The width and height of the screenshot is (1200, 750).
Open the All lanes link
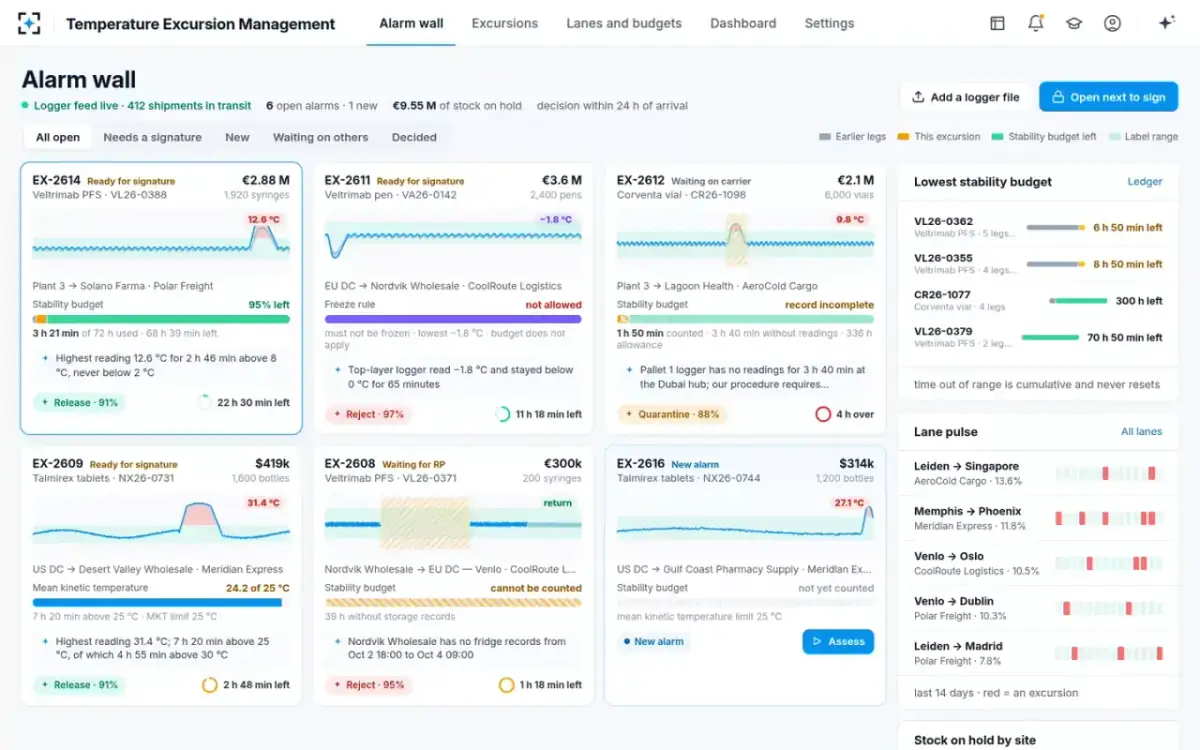[x=1142, y=432]
